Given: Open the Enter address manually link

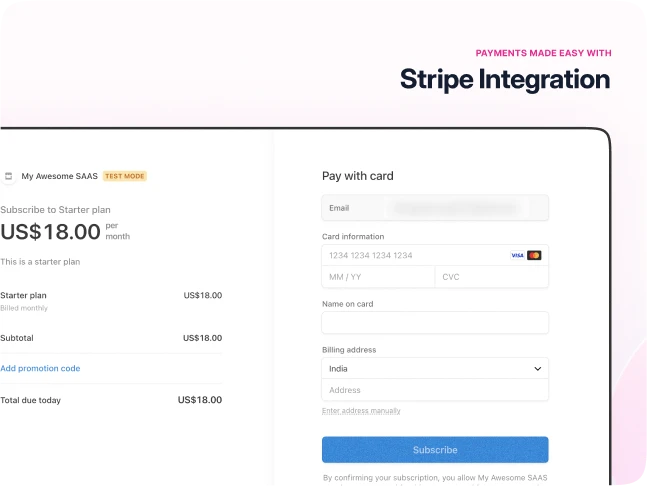Looking at the screenshot, I should (361, 411).
